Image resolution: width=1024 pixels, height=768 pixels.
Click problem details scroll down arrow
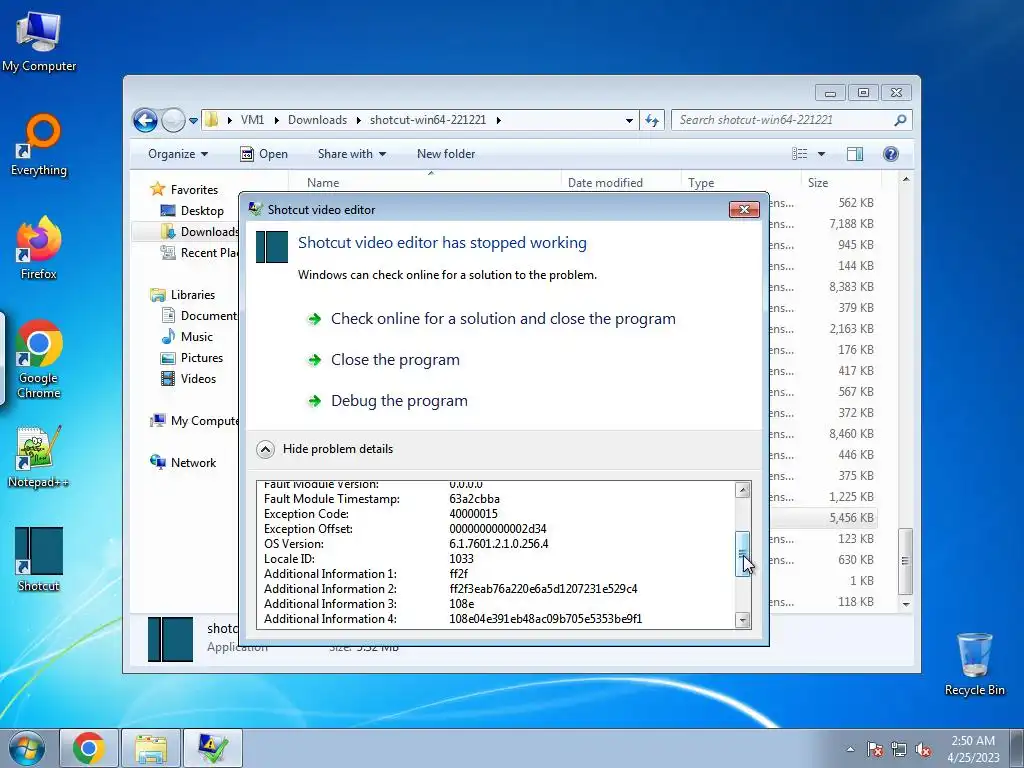pyautogui.click(x=743, y=620)
